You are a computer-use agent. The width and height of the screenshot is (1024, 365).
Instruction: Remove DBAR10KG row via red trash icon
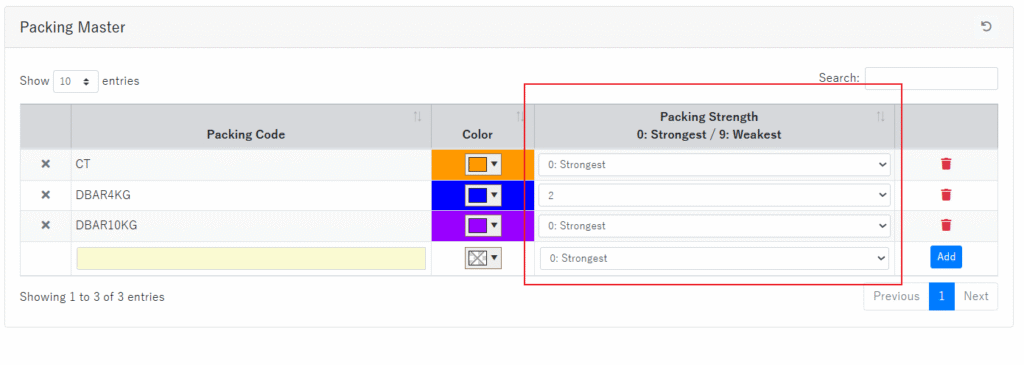[x=946, y=225]
